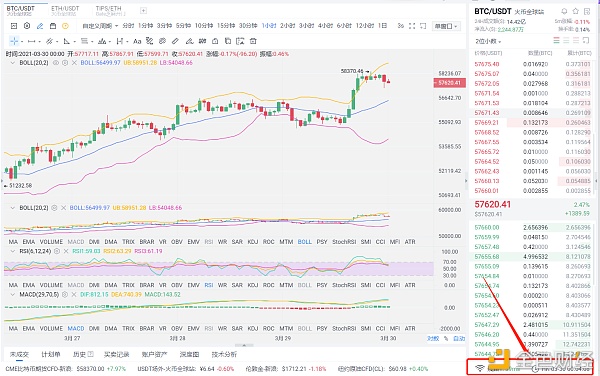Click the CME比特币期货CFD ticker at the bottom
The image size is (600, 376).
[x=65, y=369]
